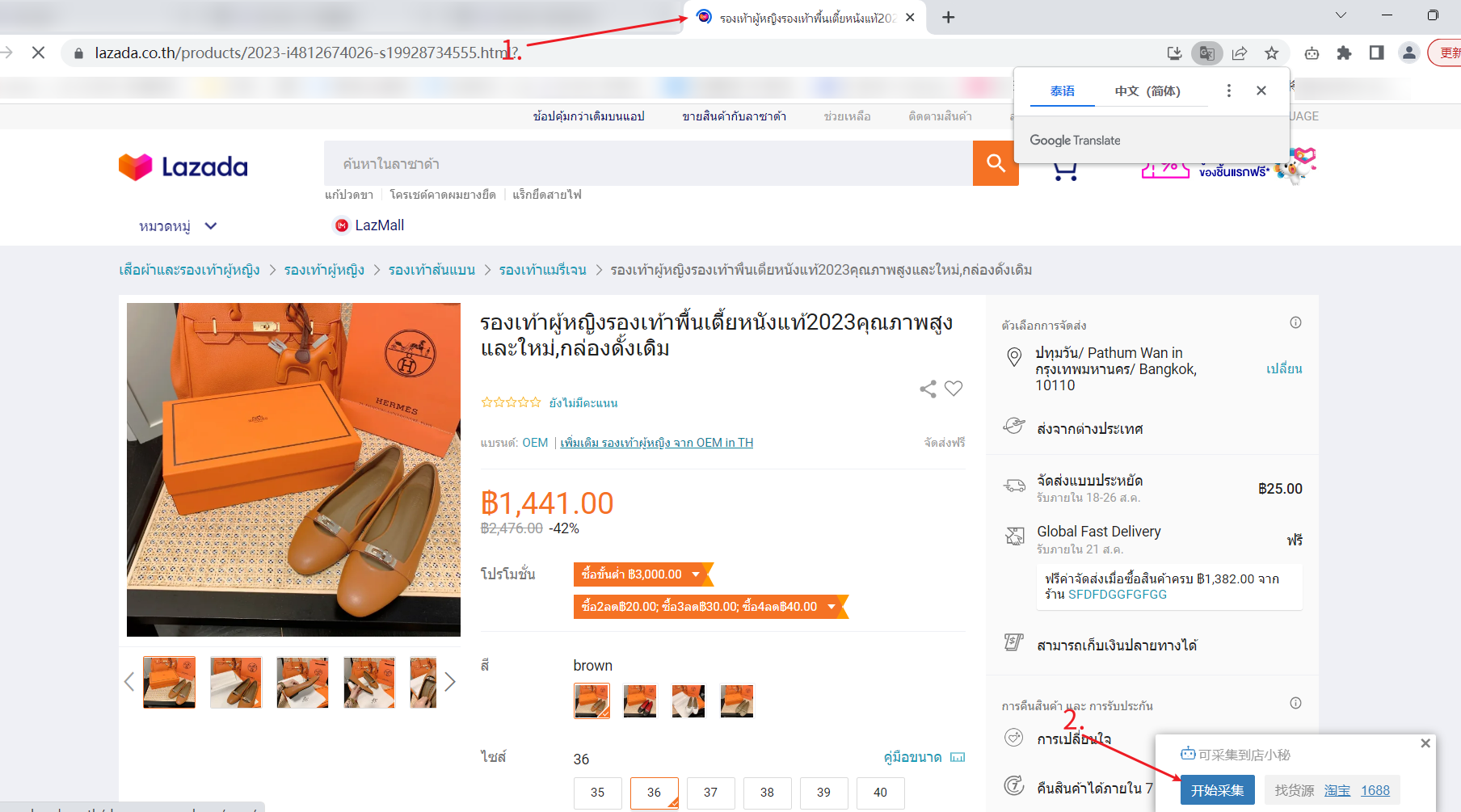Open the 淘宝 source link

(1337, 790)
